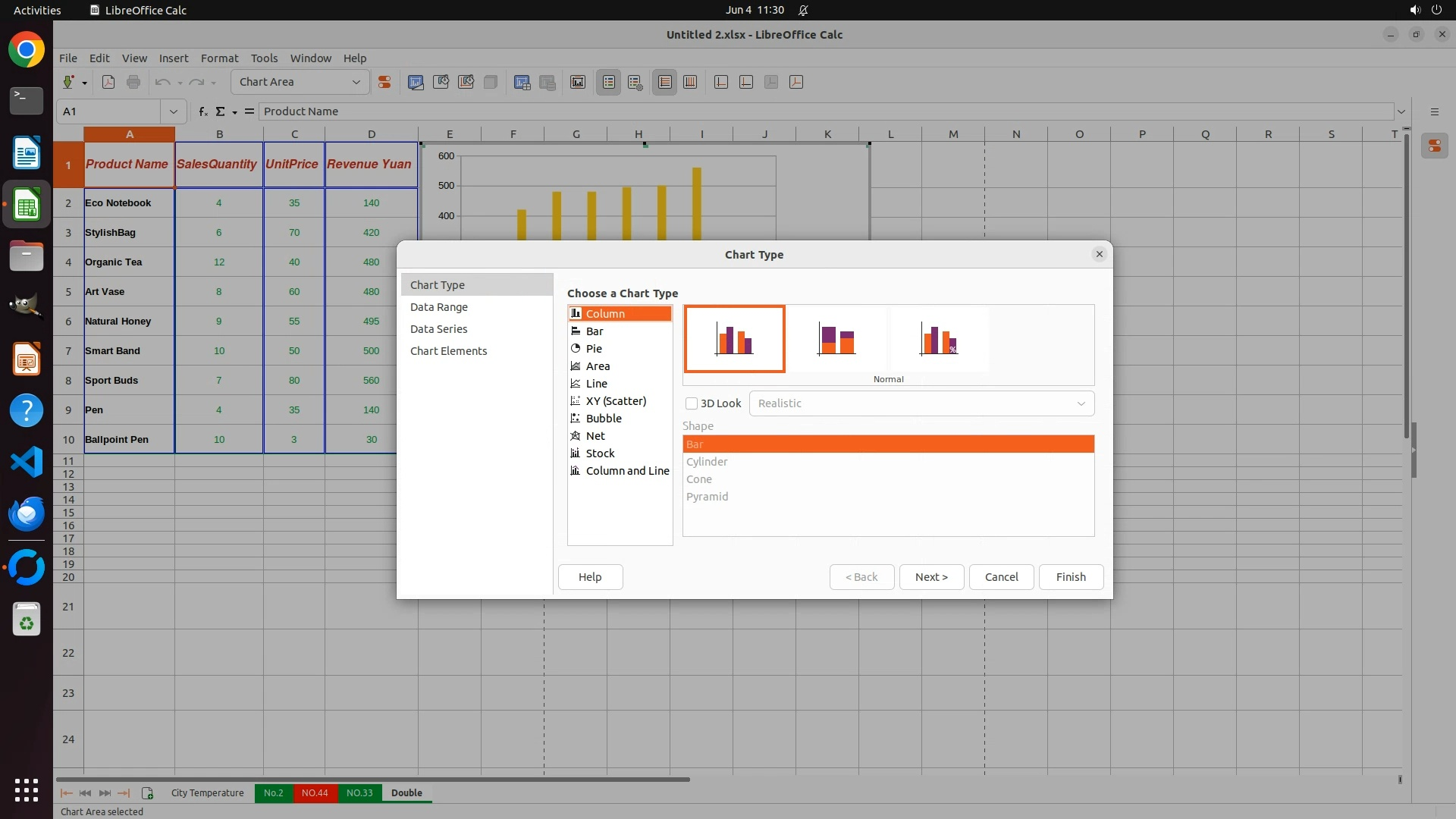Screen dimensions: 1456x819
Task: Click the Next > button
Action: (x=931, y=577)
